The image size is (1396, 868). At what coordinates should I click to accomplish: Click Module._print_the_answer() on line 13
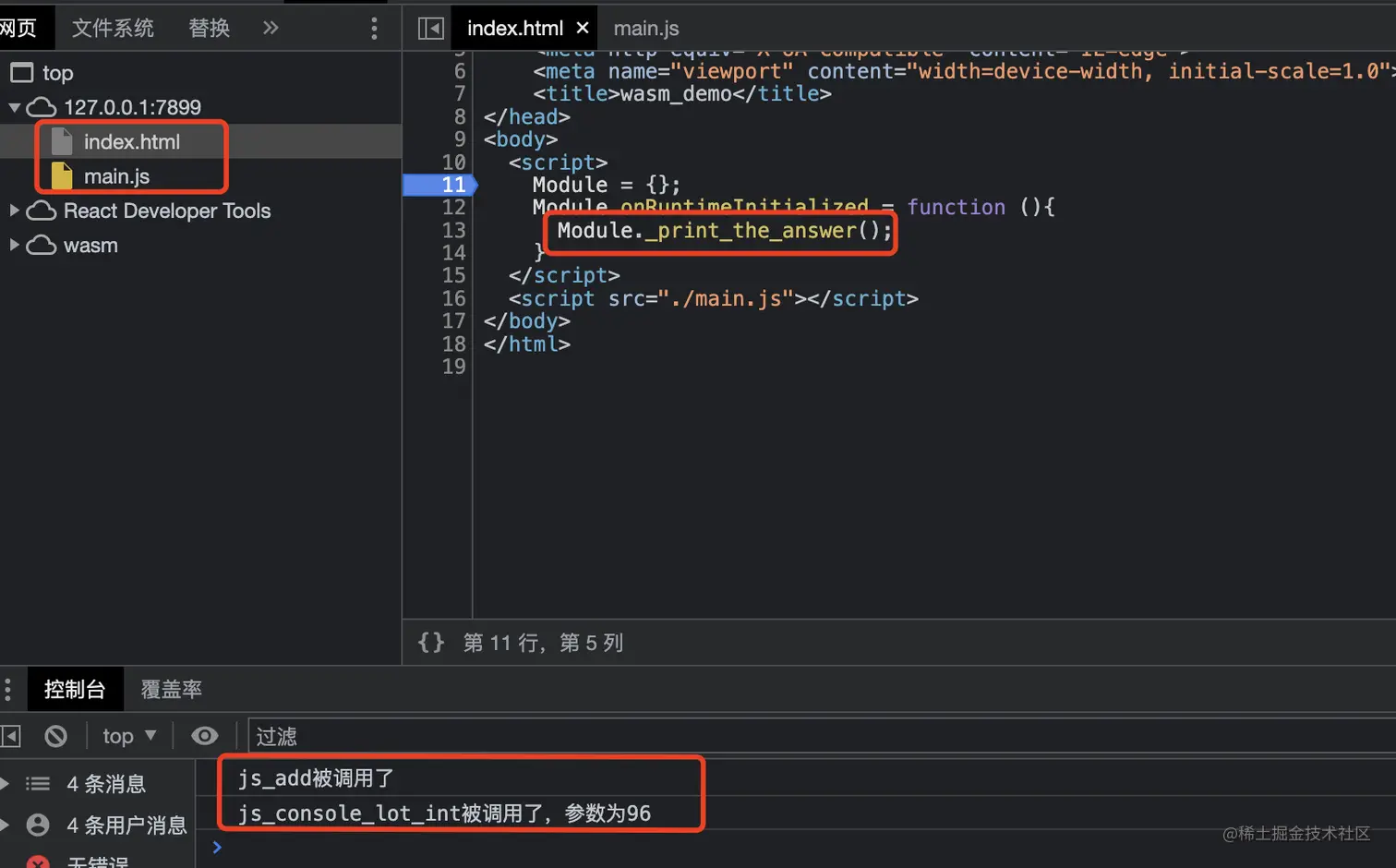point(725,230)
